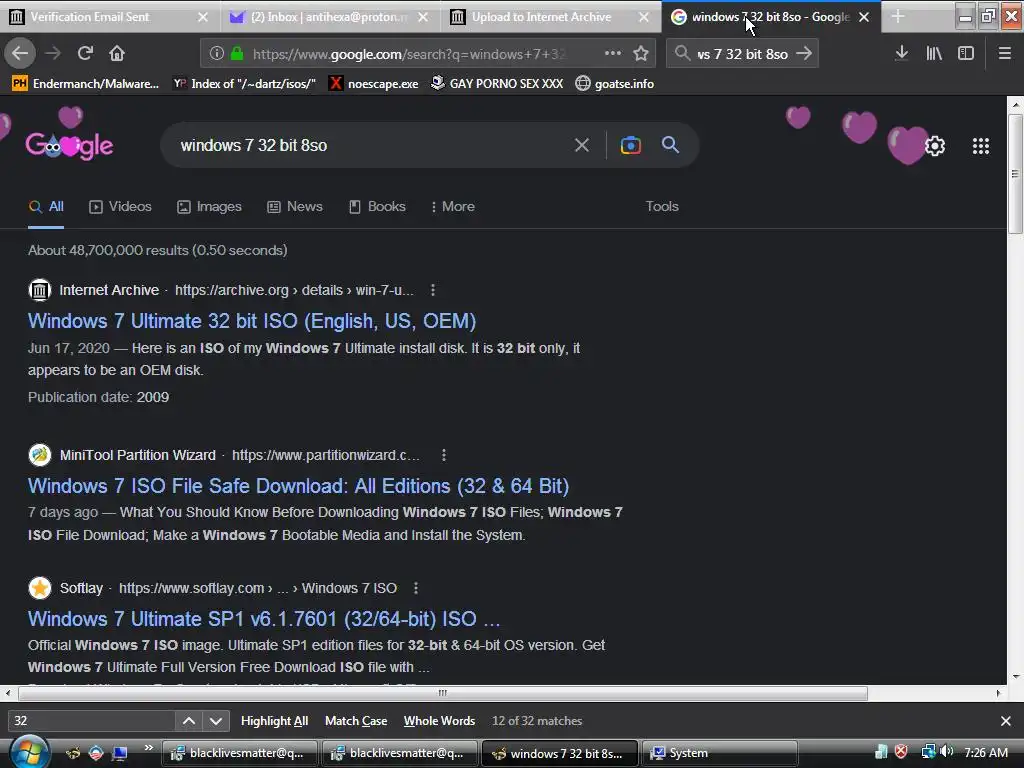This screenshot has height=768, width=1024.
Task: Toggle the sidebar view icon
Action: pyautogui.click(x=966, y=54)
